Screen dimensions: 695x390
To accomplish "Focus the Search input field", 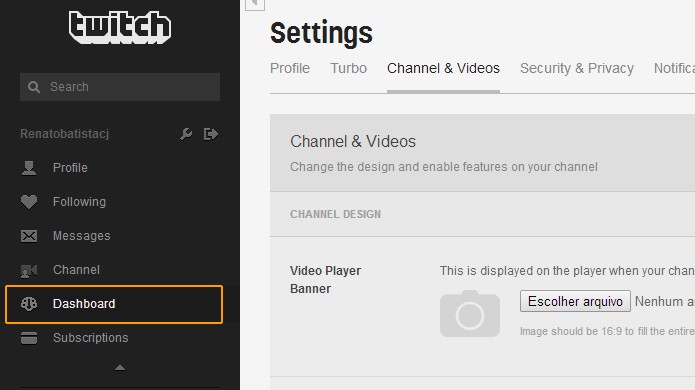I will click(x=120, y=87).
